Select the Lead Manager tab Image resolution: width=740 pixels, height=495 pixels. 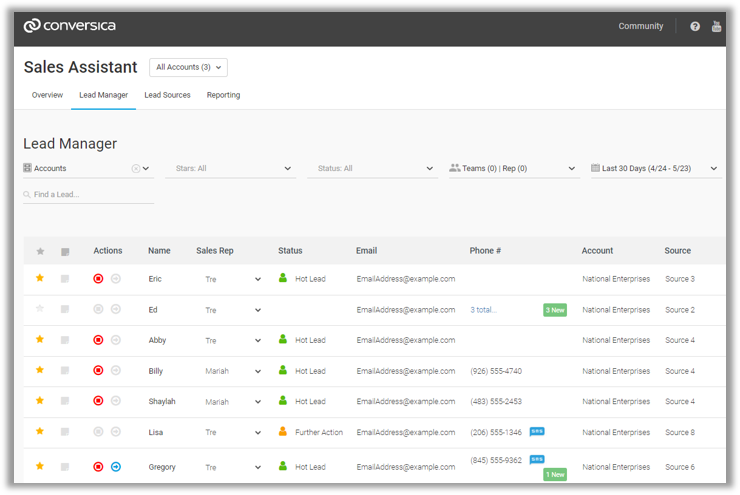103,95
